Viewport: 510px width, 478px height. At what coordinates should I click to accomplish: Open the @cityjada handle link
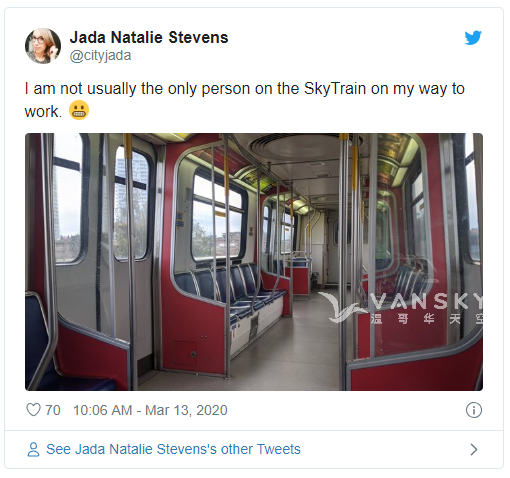coord(100,55)
